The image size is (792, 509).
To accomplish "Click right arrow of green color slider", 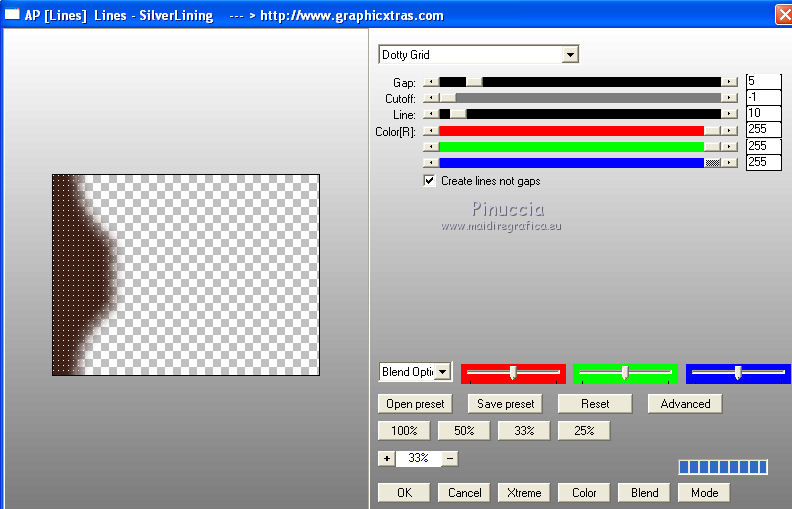I will click(729, 147).
